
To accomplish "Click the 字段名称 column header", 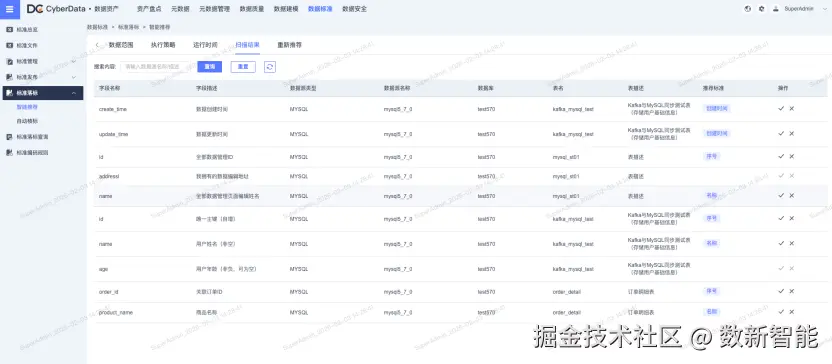I will 109,88.
